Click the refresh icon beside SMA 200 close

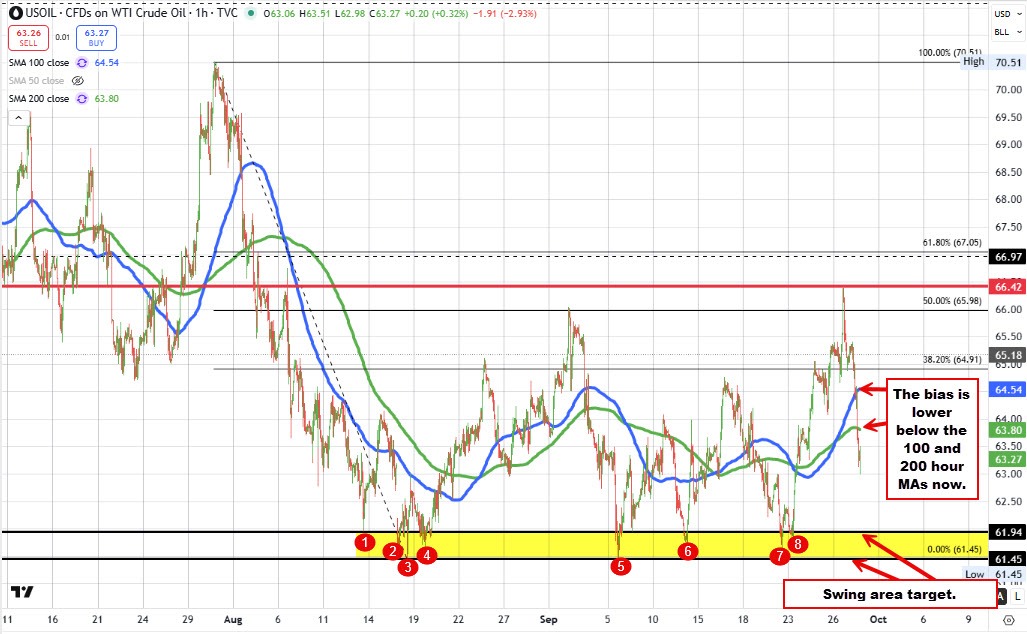coord(82,98)
